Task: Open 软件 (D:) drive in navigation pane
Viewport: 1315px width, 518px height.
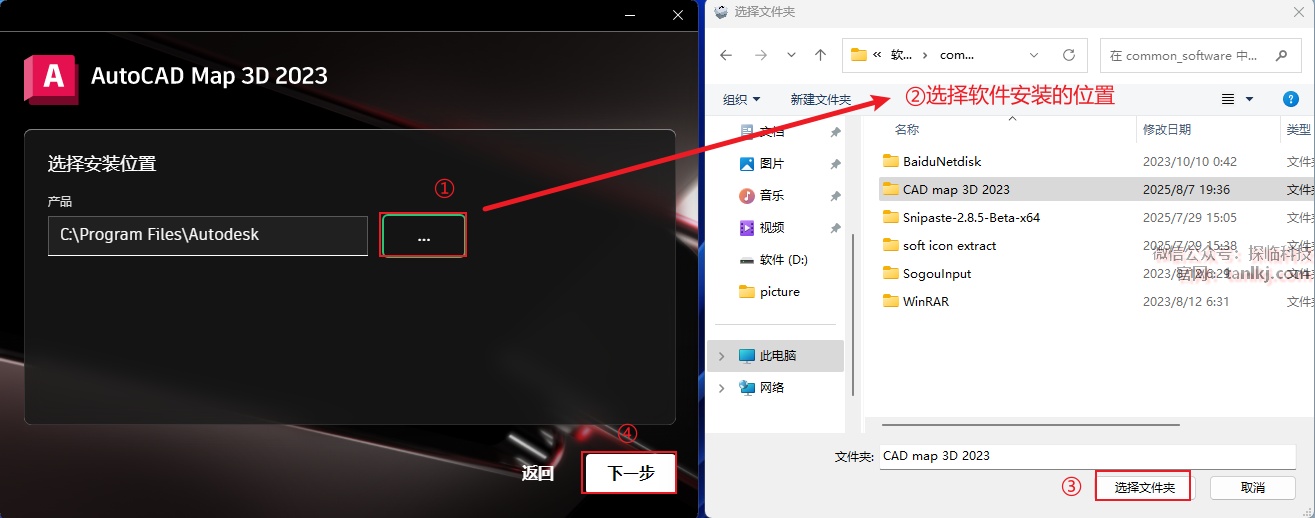Action: point(783,259)
